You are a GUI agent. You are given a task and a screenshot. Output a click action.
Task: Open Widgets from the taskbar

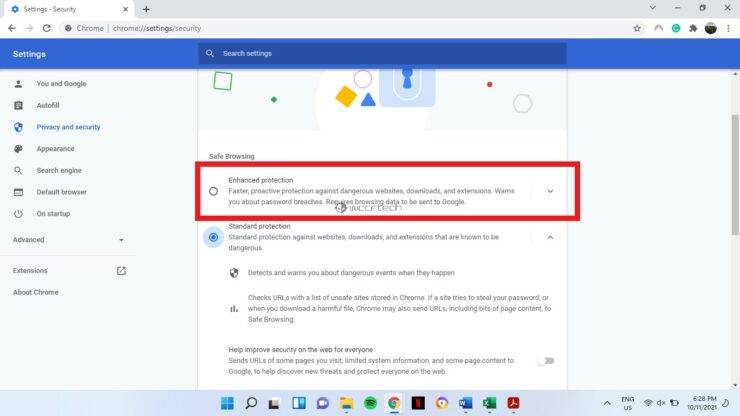pyautogui.click(x=299, y=403)
